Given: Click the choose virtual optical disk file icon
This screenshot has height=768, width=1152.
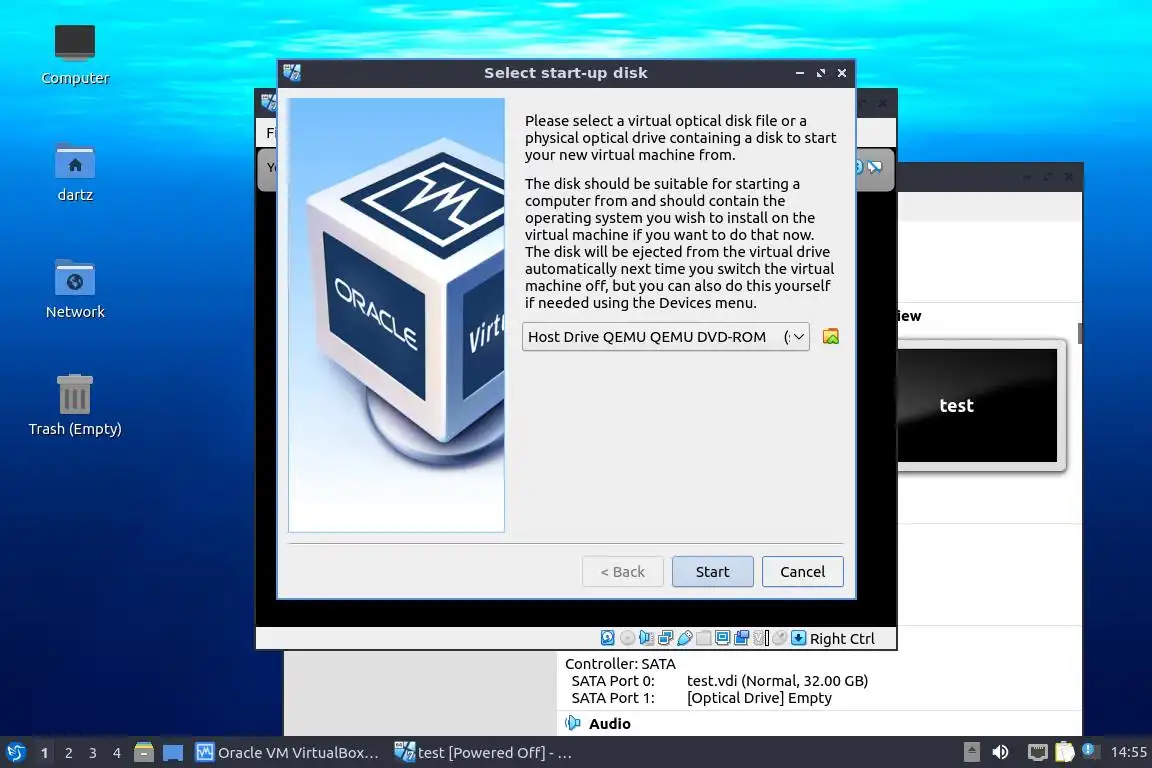Looking at the screenshot, I should (x=831, y=337).
